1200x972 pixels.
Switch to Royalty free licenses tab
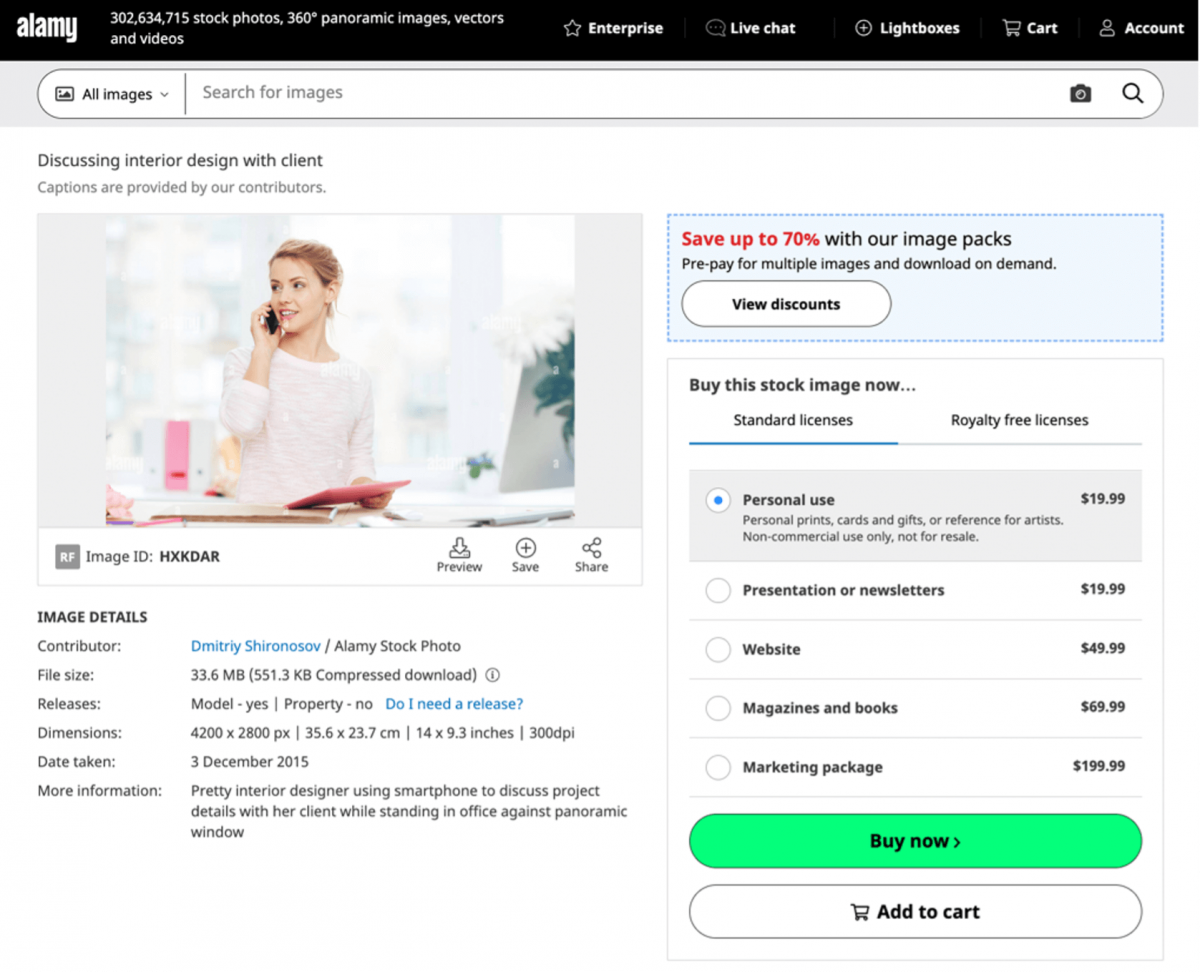[1019, 420]
